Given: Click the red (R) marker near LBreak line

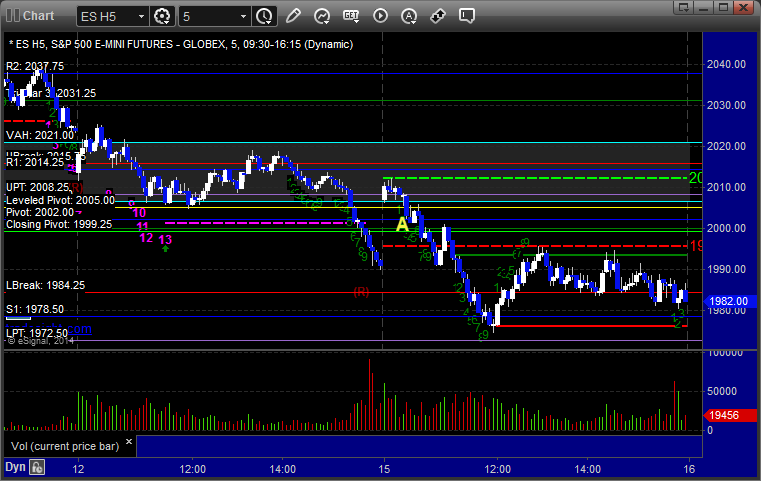Looking at the screenshot, I should pos(361,292).
